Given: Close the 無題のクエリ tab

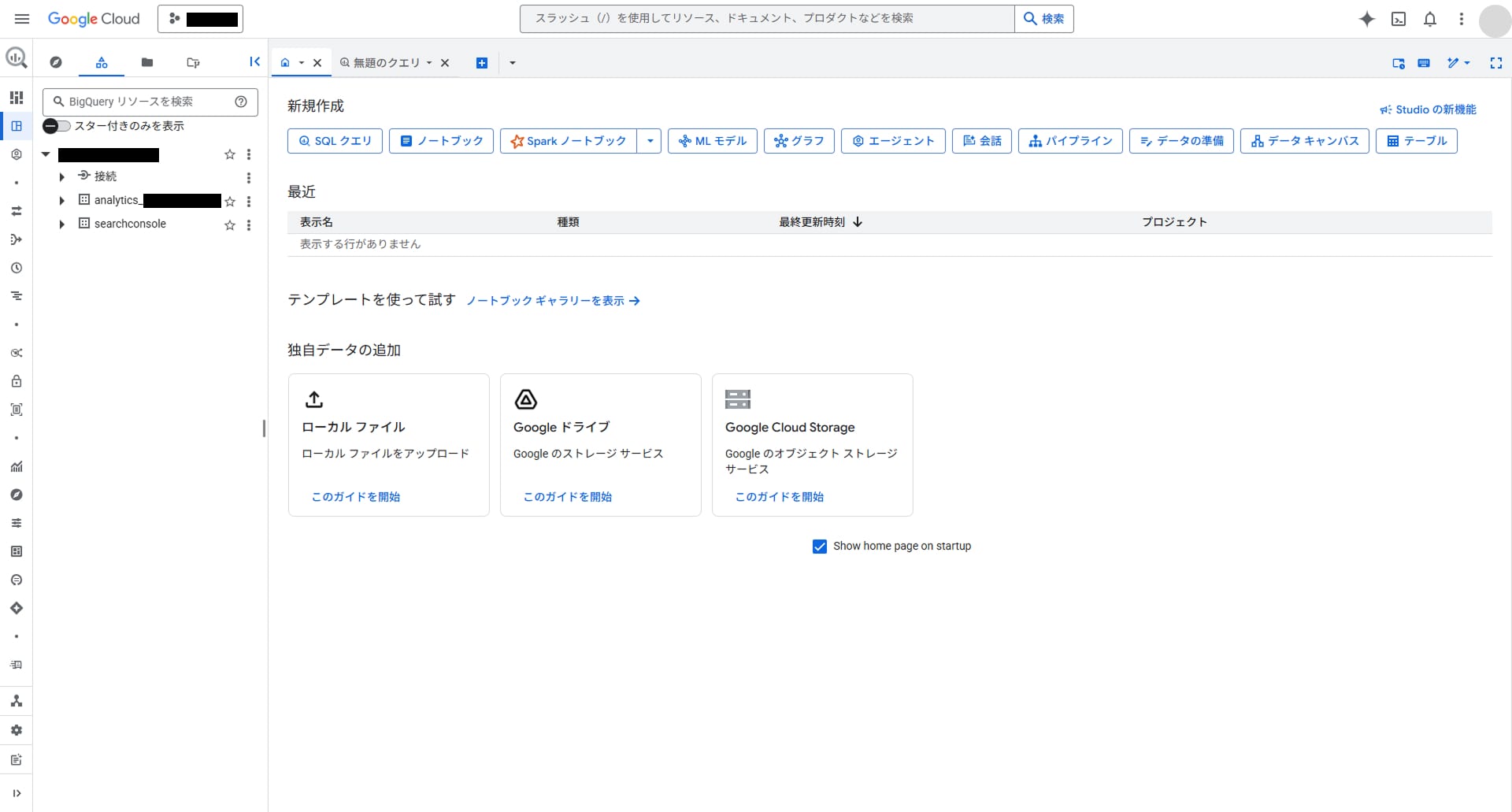Looking at the screenshot, I should (x=445, y=63).
